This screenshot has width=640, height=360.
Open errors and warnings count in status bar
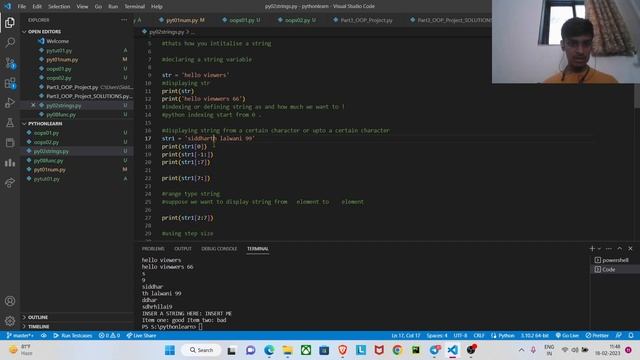[x=109, y=336]
